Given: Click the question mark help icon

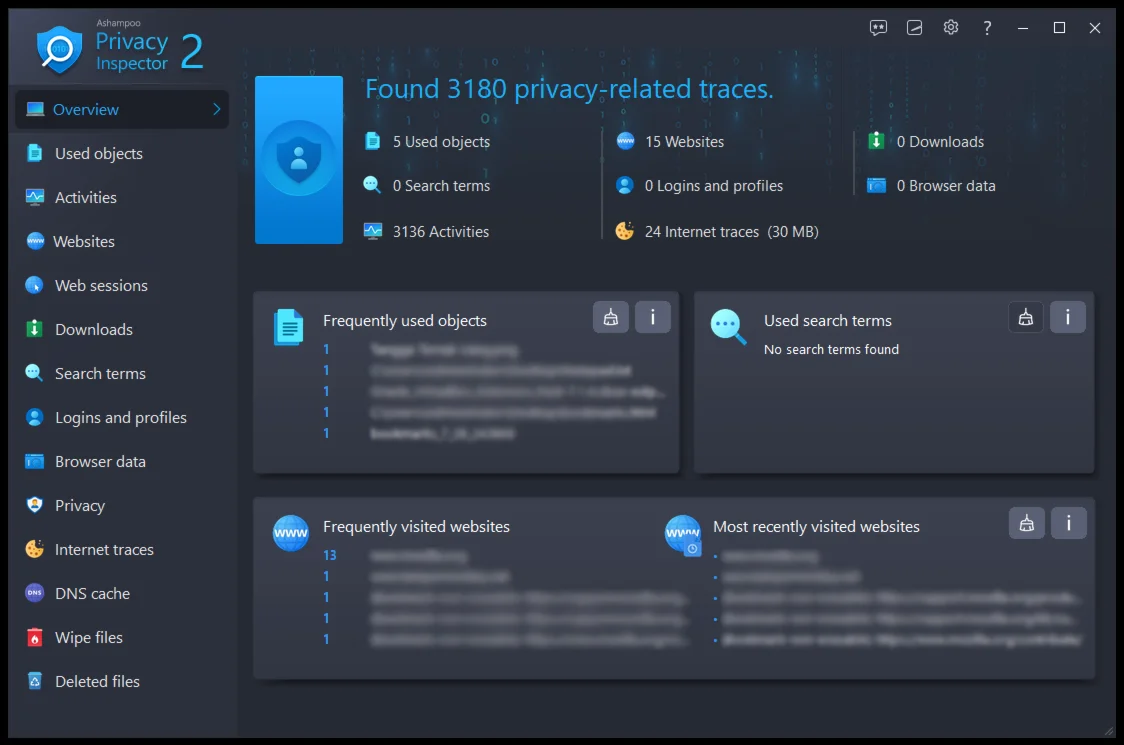Looking at the screenshot, I should click(x=987, y=28).
